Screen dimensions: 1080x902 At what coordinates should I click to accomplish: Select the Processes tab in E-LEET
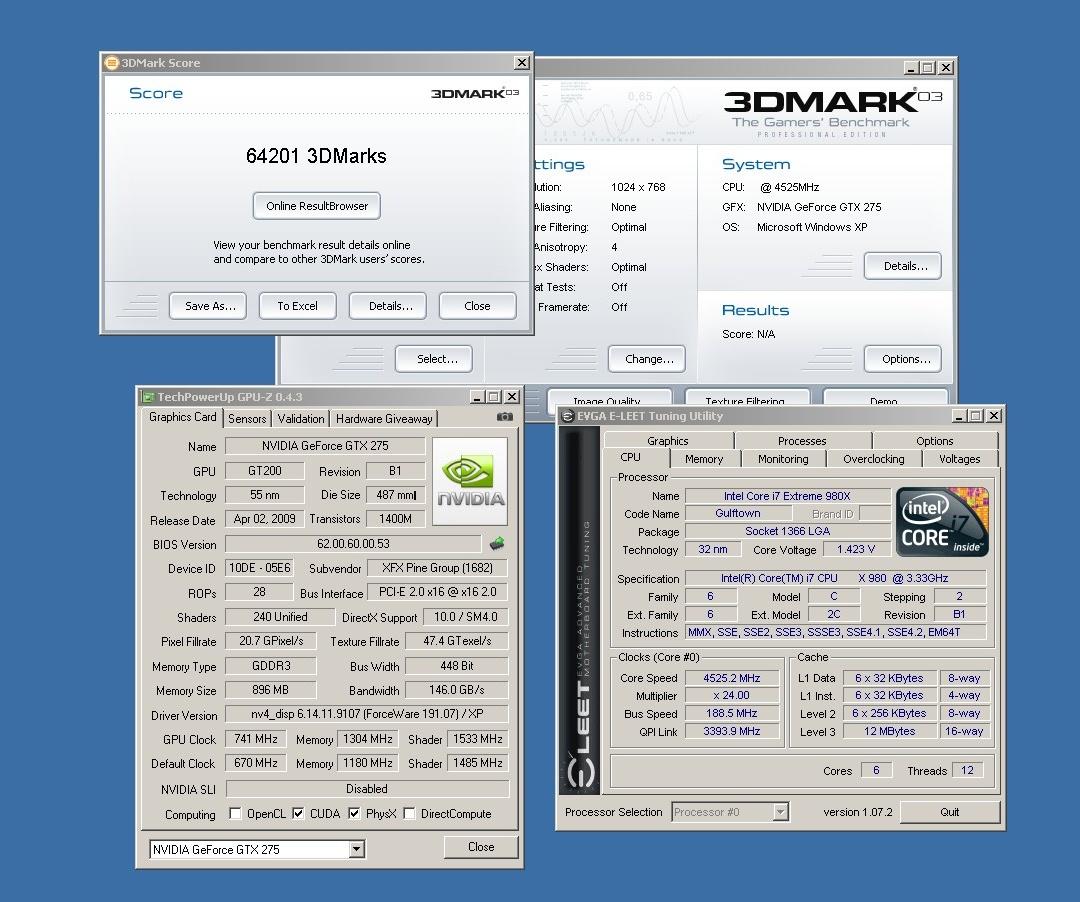(x=802, y=441)
